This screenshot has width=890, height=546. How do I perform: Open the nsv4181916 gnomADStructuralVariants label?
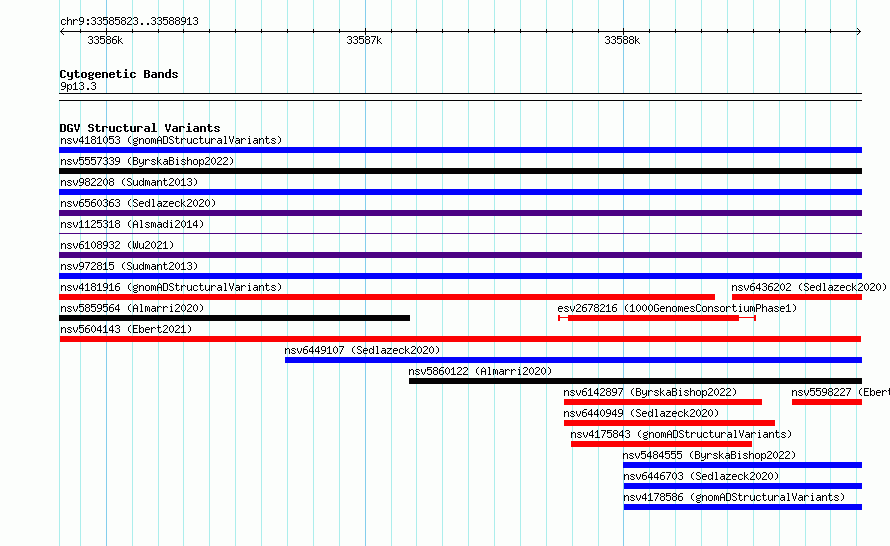[171, 287]
